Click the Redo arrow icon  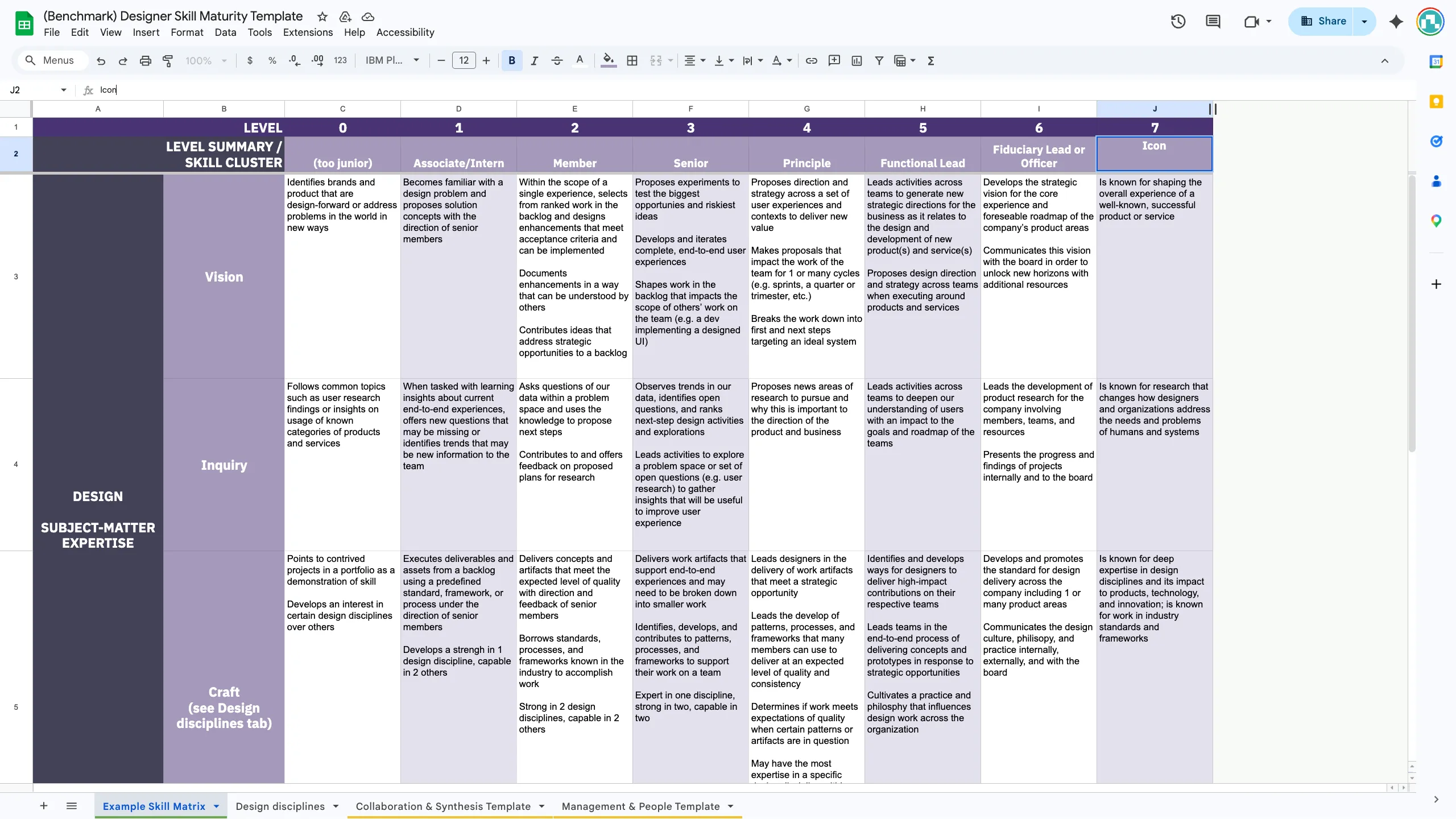pyautogui.click(x=123, y=61)
